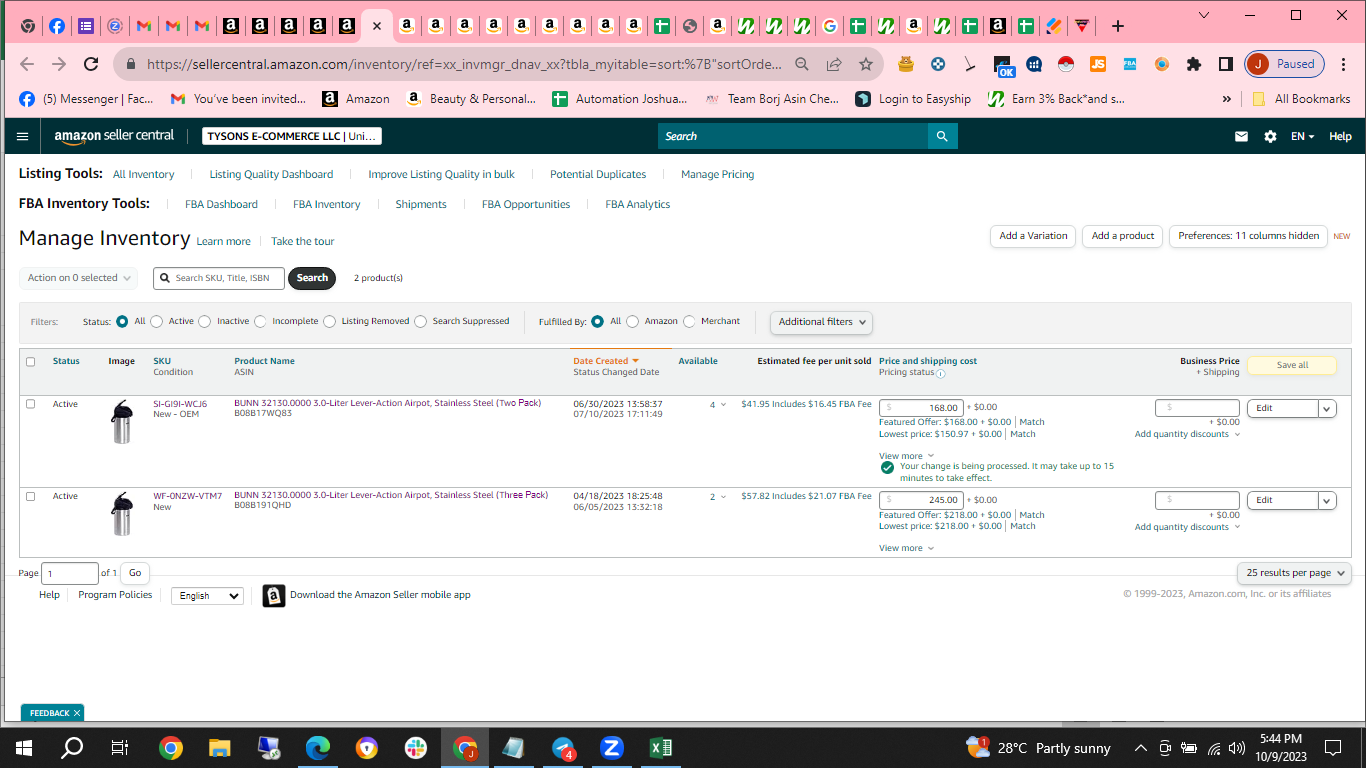Image resolution: width=1366 pixels, height=768 pixels.
Task: Select the checkbox for SKU WF-0NZW-VTM7
Action: [30, 496]
